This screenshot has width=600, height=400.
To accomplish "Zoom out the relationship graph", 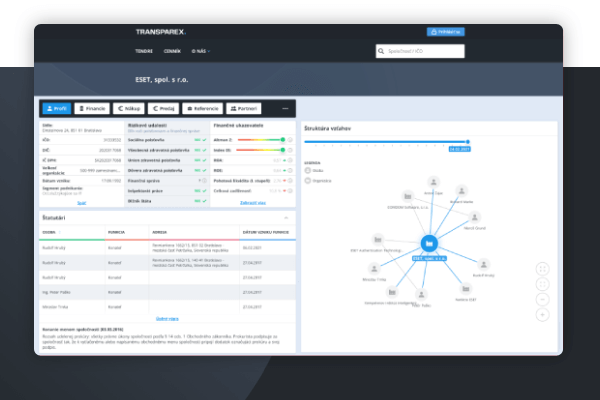I will [x=542, y=299].
